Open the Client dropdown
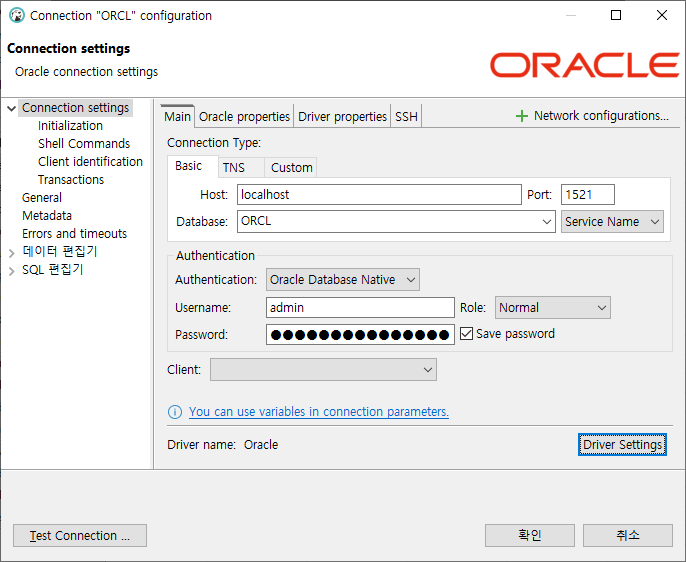This screenshot has height=562, width=686. point(323,370)
